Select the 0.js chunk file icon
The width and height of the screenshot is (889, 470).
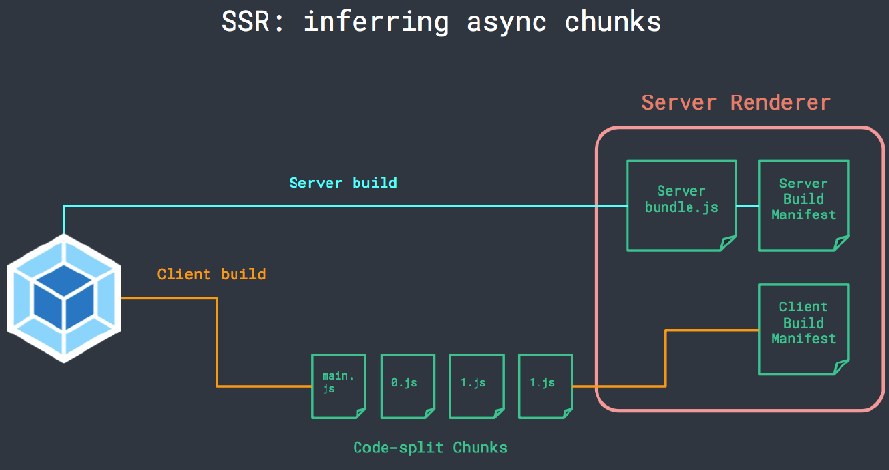coord(407,385)
